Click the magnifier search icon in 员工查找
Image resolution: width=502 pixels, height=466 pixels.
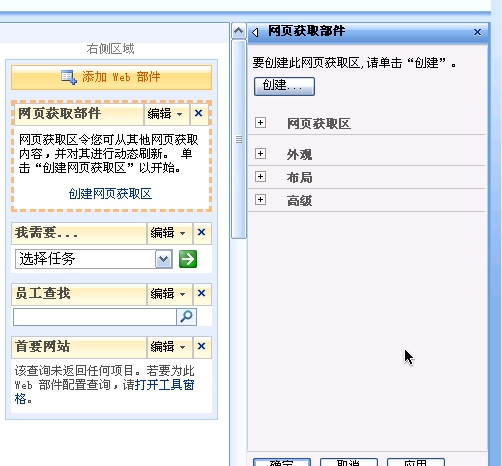pyautogui.click(x=187, y=317)
